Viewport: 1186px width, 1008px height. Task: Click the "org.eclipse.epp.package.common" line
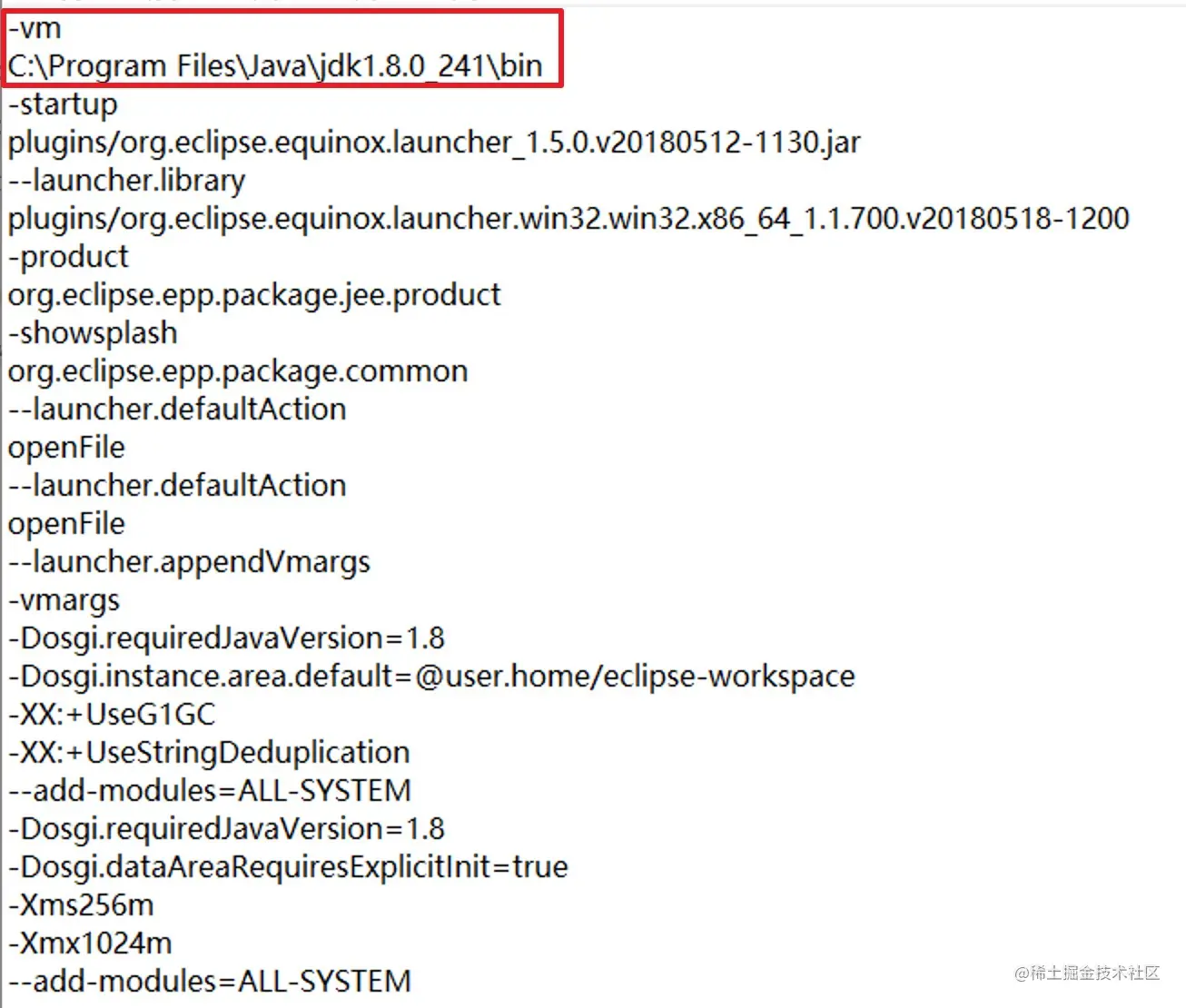[x=238, y=371]
